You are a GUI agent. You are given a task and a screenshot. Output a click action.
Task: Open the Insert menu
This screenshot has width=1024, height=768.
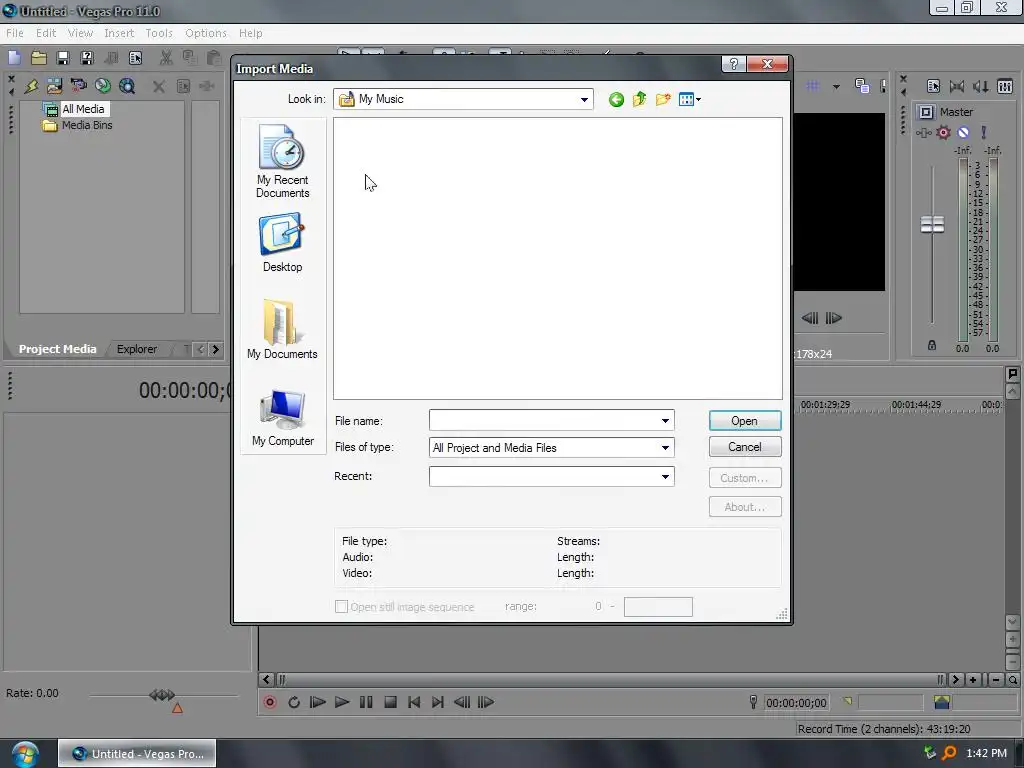click(x=119, y=33)
